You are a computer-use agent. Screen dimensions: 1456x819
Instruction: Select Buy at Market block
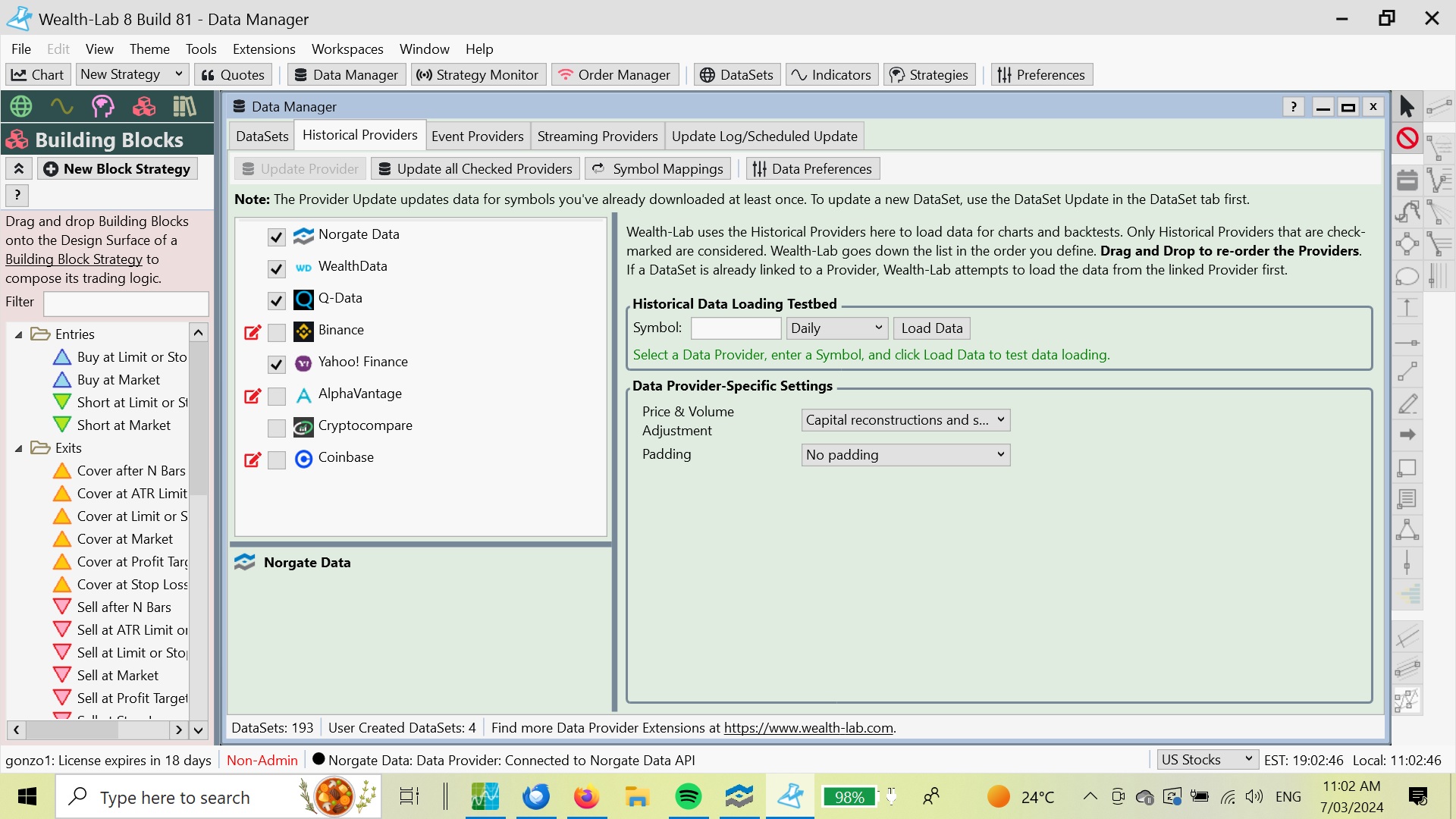tap(118, 380)
